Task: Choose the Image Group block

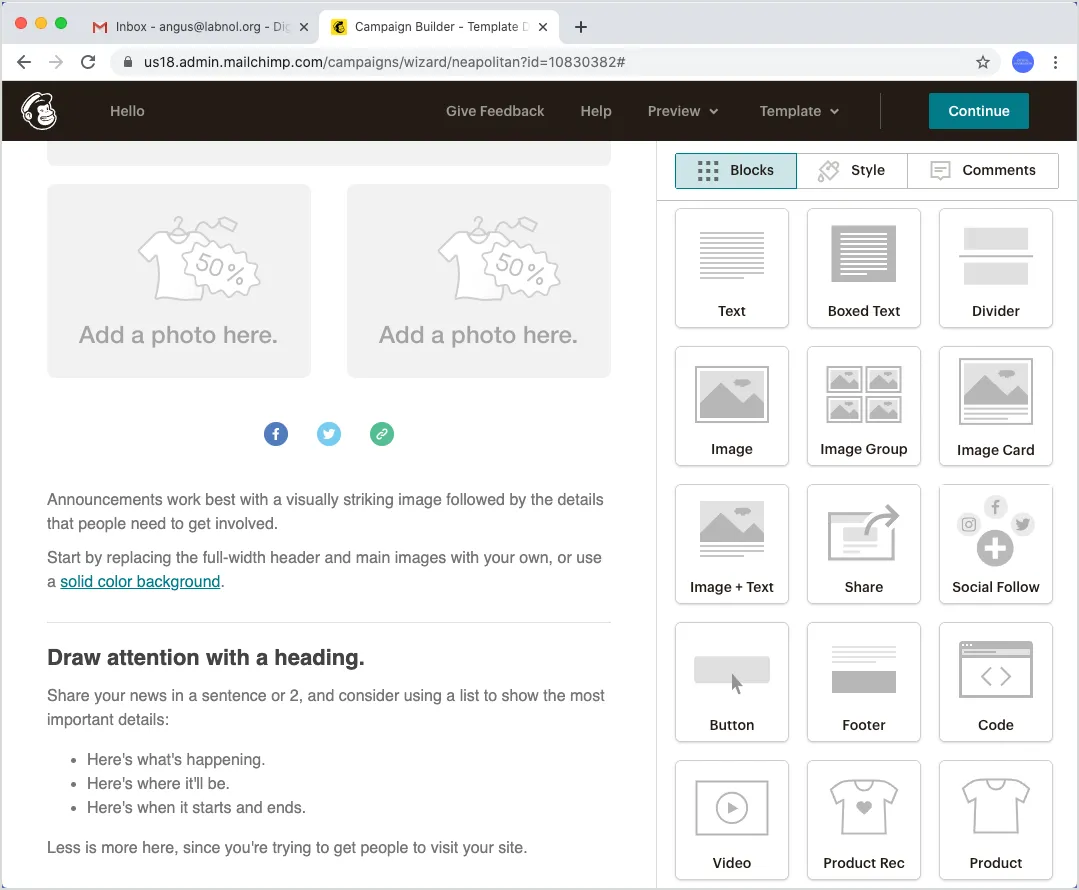Action: click(863, 406)
